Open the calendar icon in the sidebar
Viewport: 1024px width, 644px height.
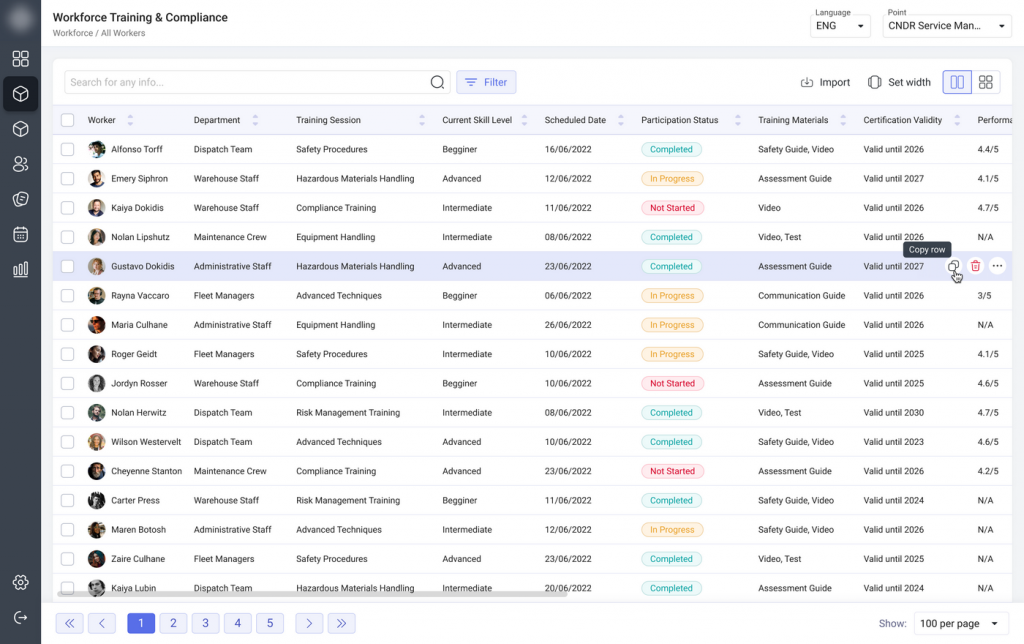point(20,234)
